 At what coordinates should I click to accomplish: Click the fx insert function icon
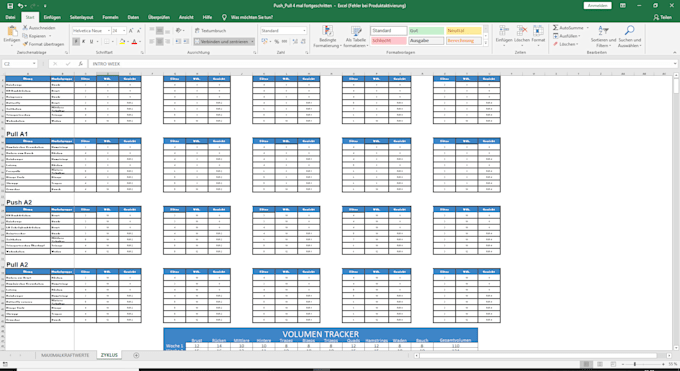pos(80,64)
